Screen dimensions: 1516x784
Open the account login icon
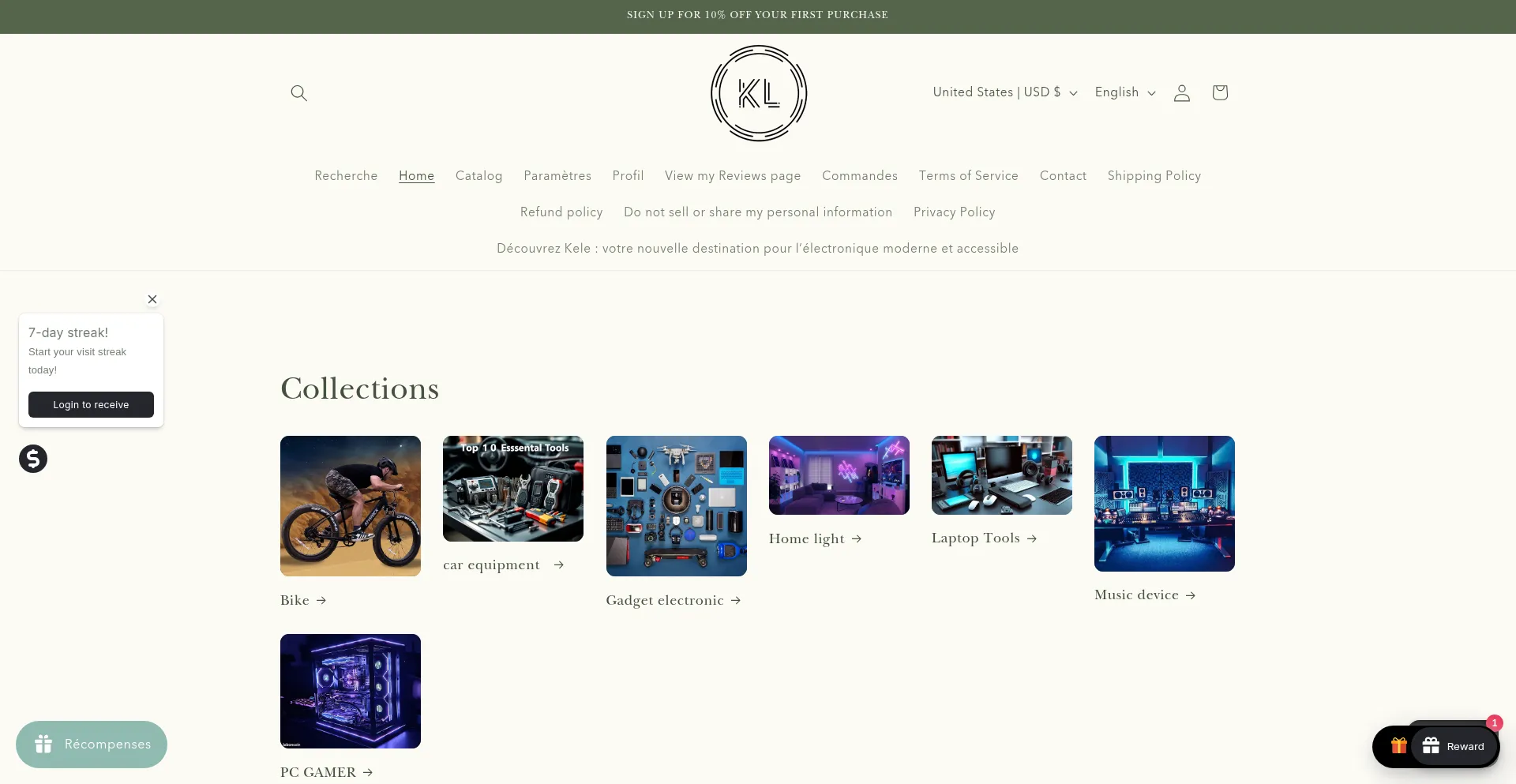point(1181,92)
